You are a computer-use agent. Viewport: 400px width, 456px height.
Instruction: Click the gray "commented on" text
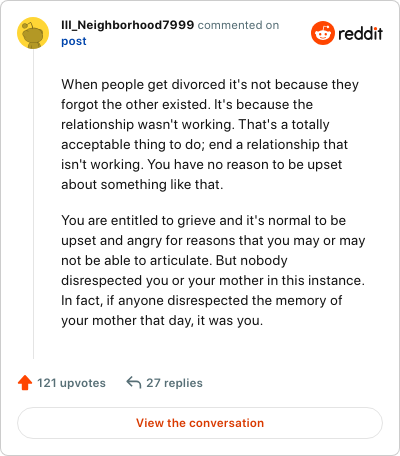(x=238, y=25)
